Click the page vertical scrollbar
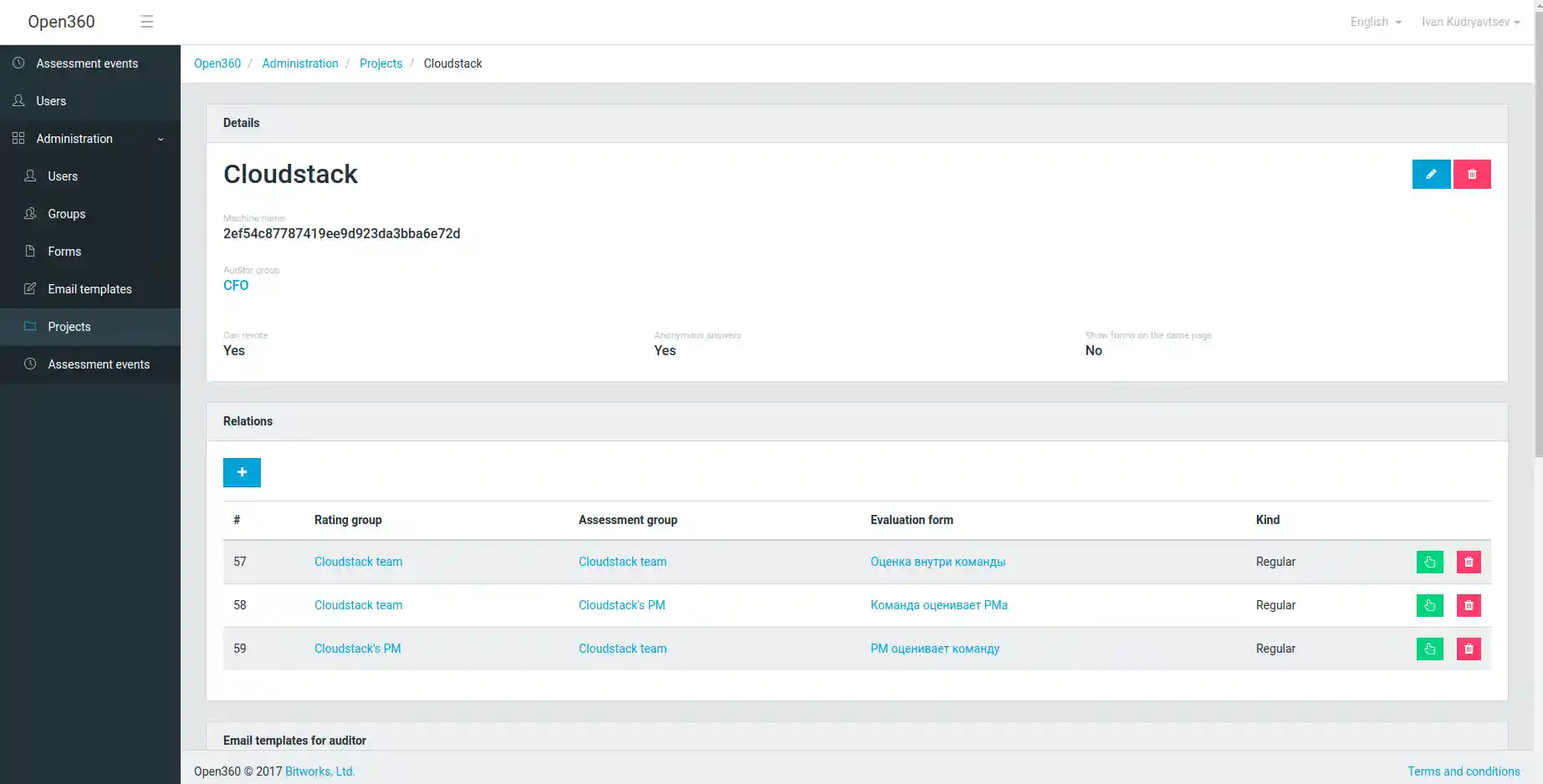Screen dimensions: 1543x784 click(1538, 251)
